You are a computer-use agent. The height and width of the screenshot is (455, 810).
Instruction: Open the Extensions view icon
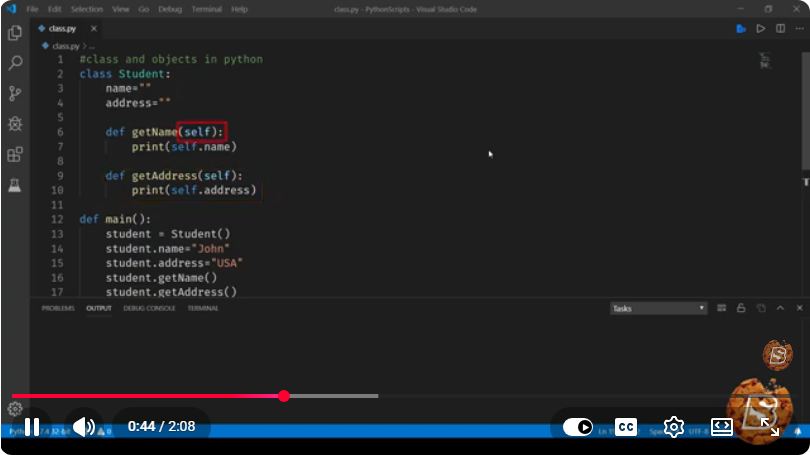coord(15,154)
